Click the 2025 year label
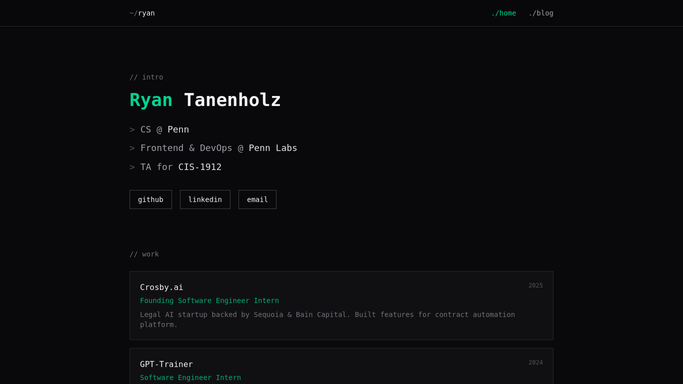 tap(535, 286)
